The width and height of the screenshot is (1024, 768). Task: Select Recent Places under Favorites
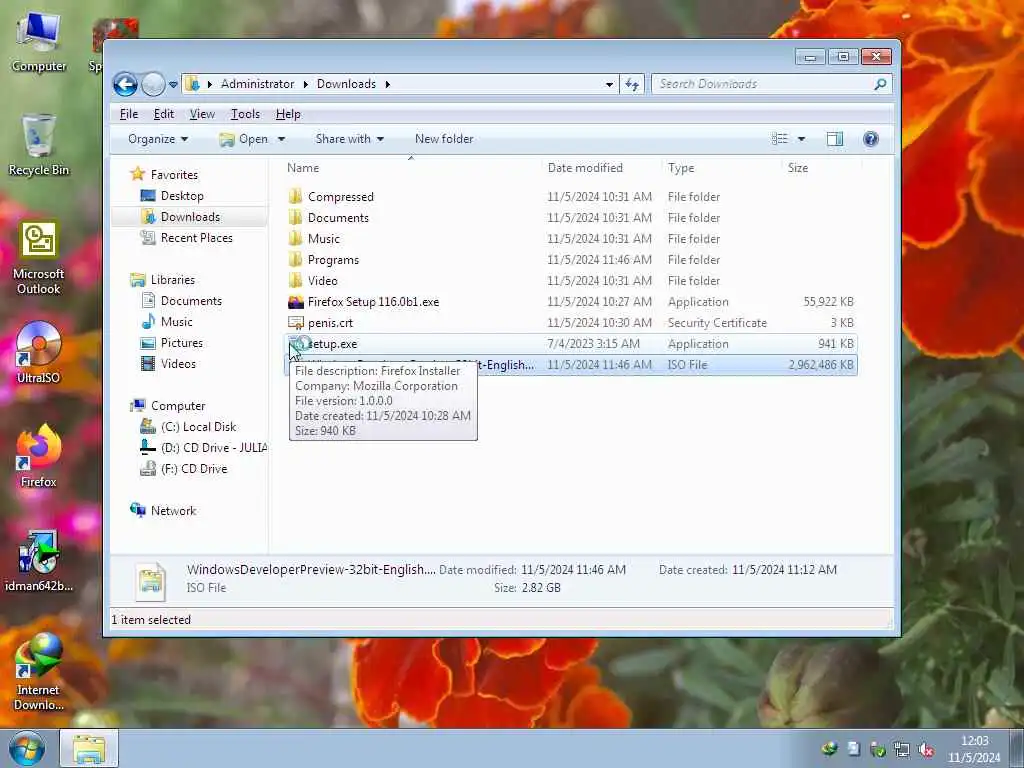[197, 238]
